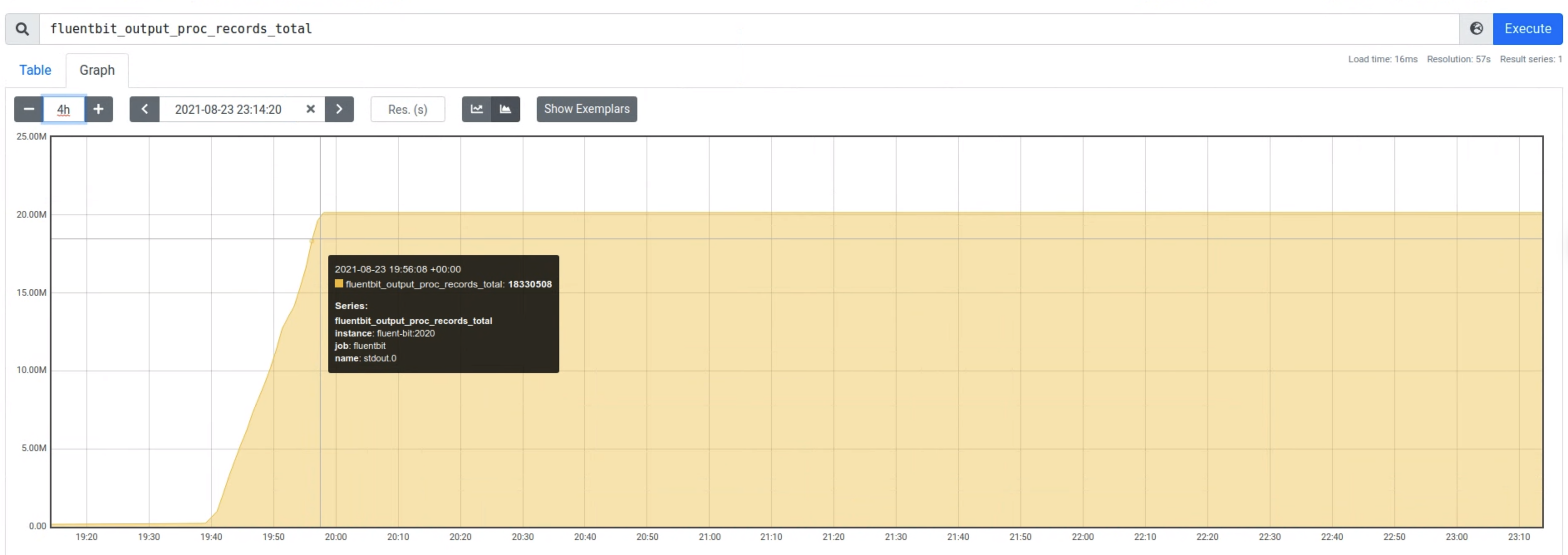Image resolution: width=1568 pixels, height=555 pixels.
Task: Click the local time globe icon
Action: click(1476, 29)
